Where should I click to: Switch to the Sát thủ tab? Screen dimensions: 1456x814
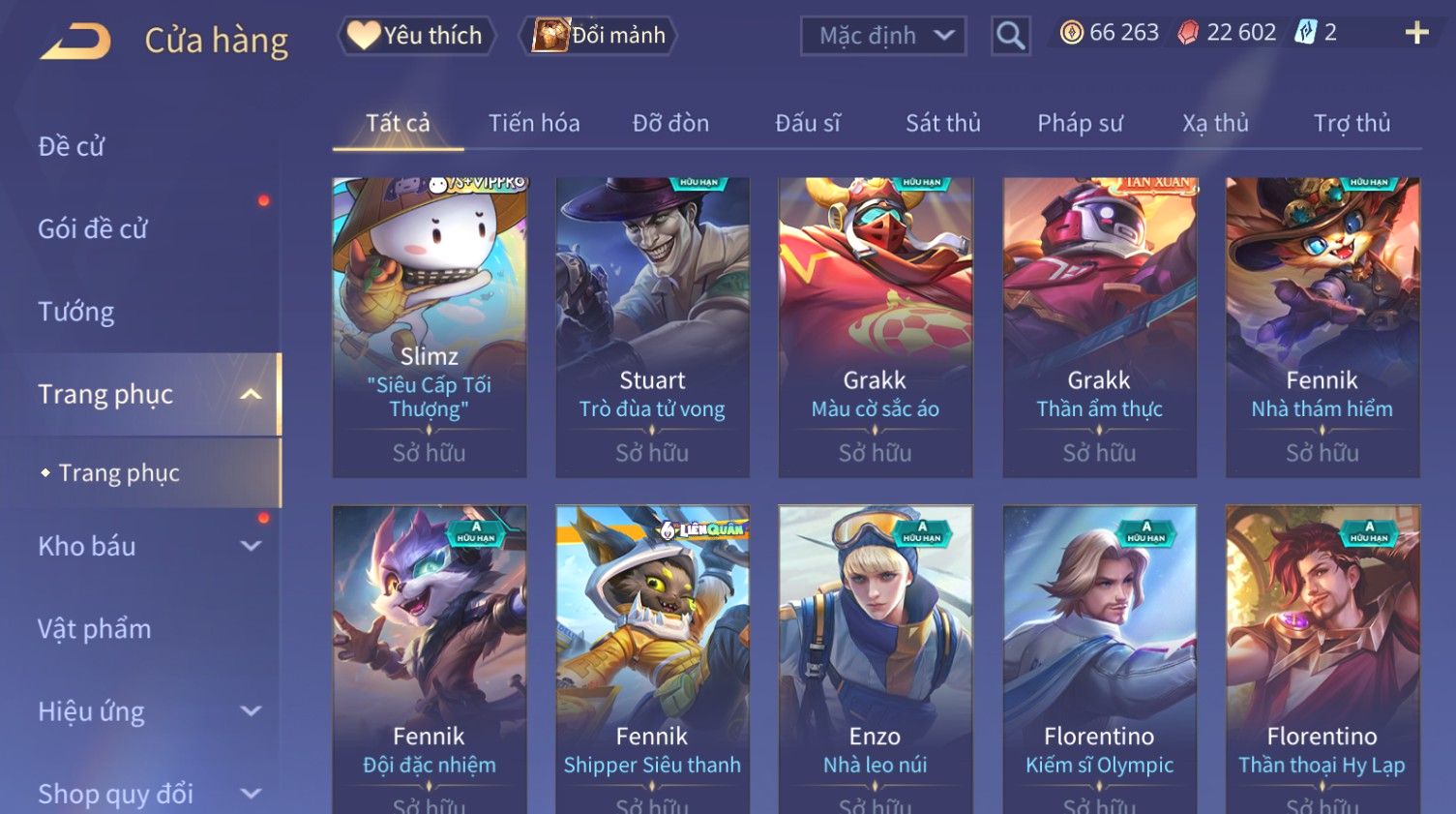(942, 123)
